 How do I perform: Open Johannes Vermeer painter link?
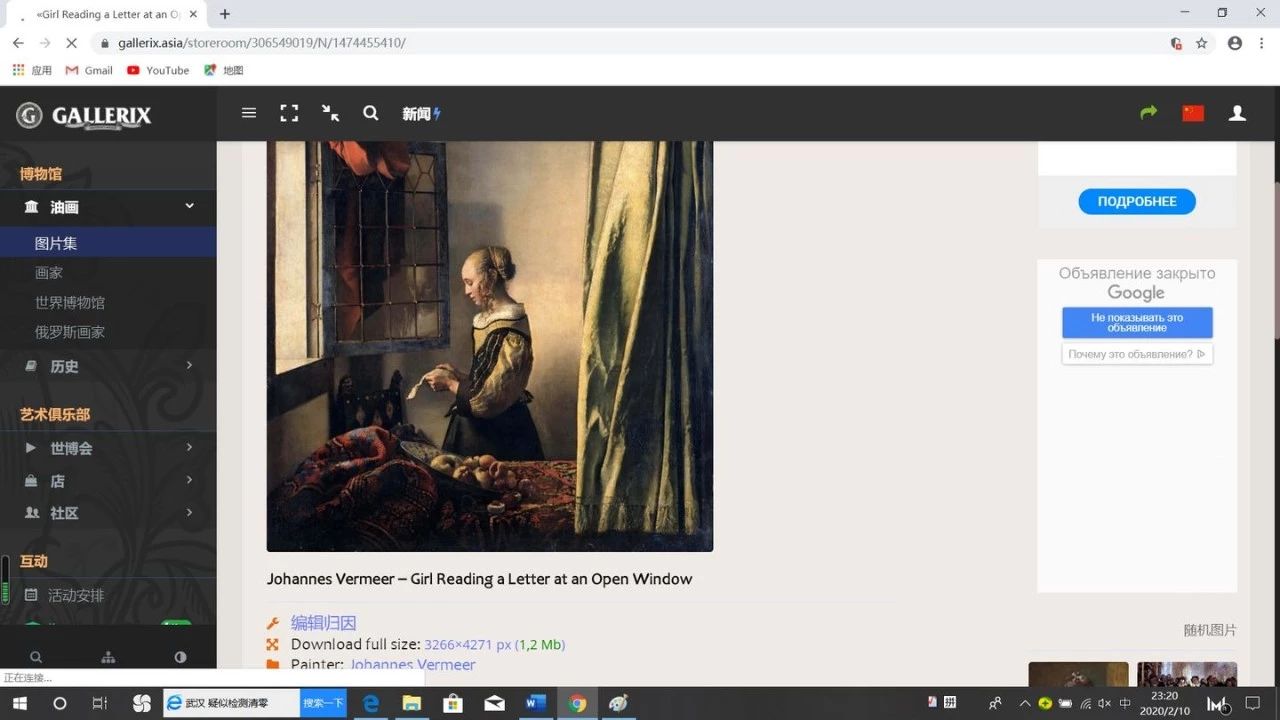(x=412, y=665)
